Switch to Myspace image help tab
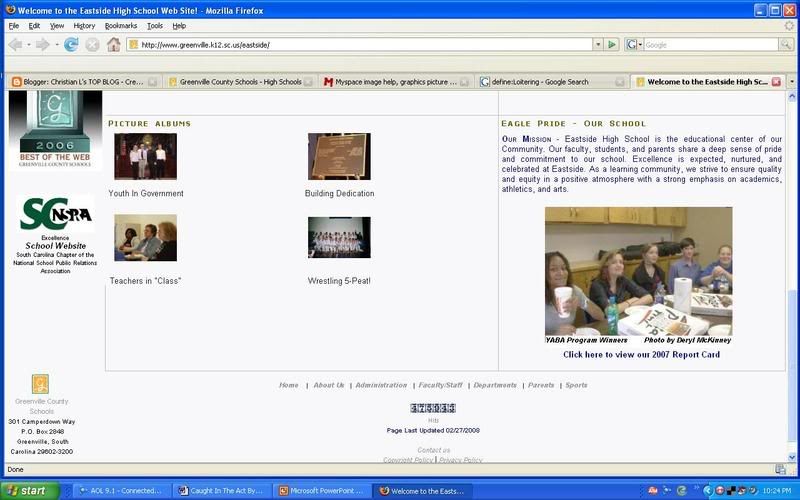This screenshot has height=500, width=800. tap(396, 82)
